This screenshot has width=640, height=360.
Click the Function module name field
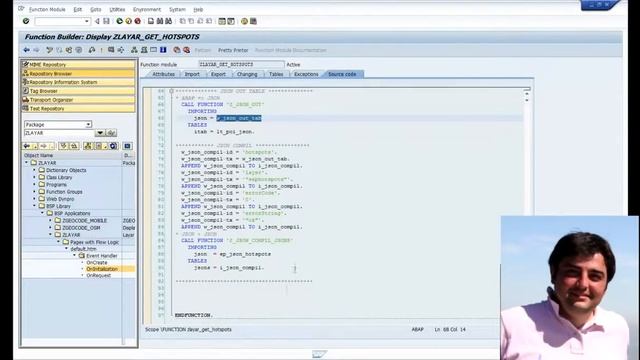pyautogui.click(x=241, y=64)
